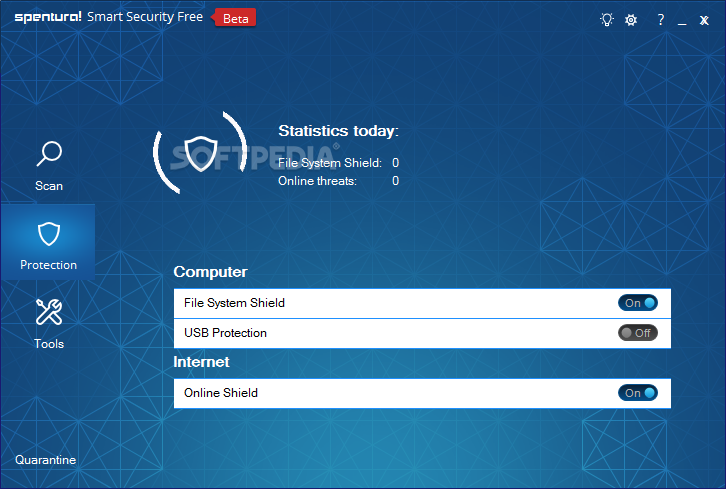Open the Tools wrench and screwdriver icon

coord(49,312)
